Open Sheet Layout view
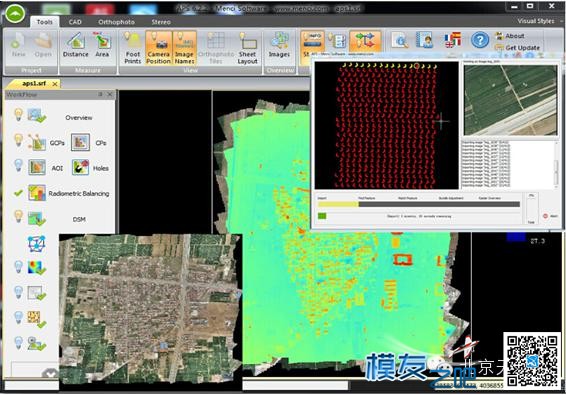The height and width of the screenshot is (395, 566). pos(247,48)
